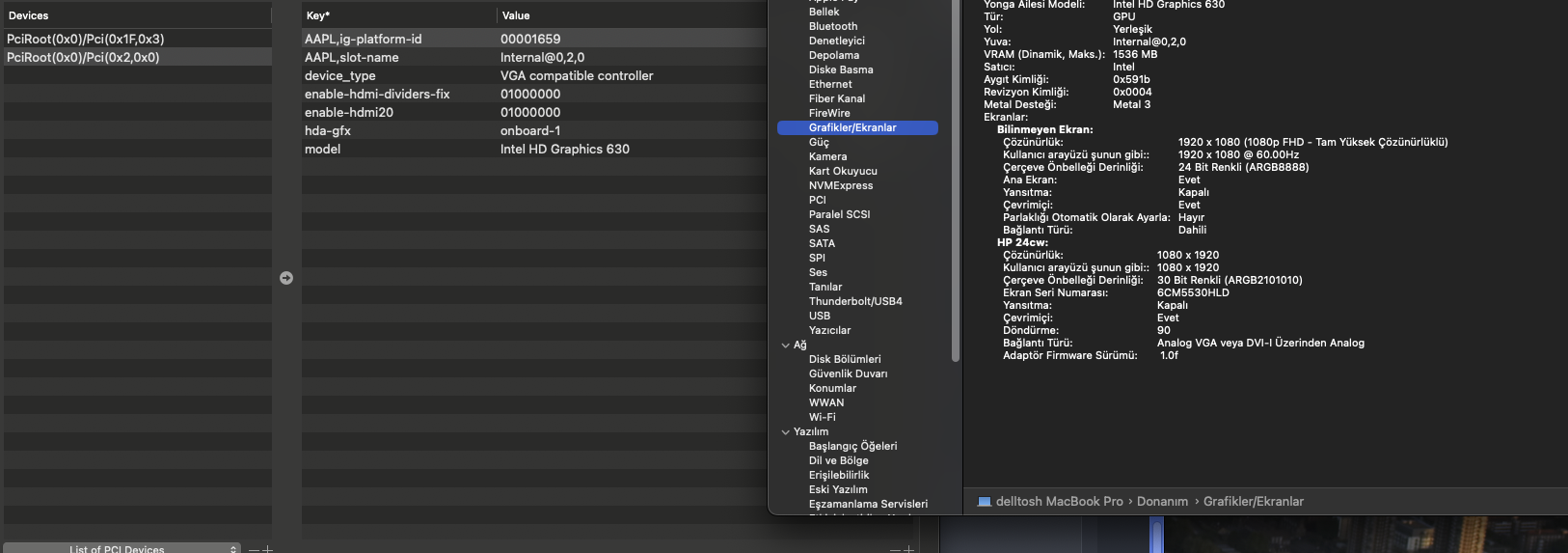Image resolution: width=1568 pixels, height=553 pixels.
Task: Click the Key column header
Action: point(318,15)
